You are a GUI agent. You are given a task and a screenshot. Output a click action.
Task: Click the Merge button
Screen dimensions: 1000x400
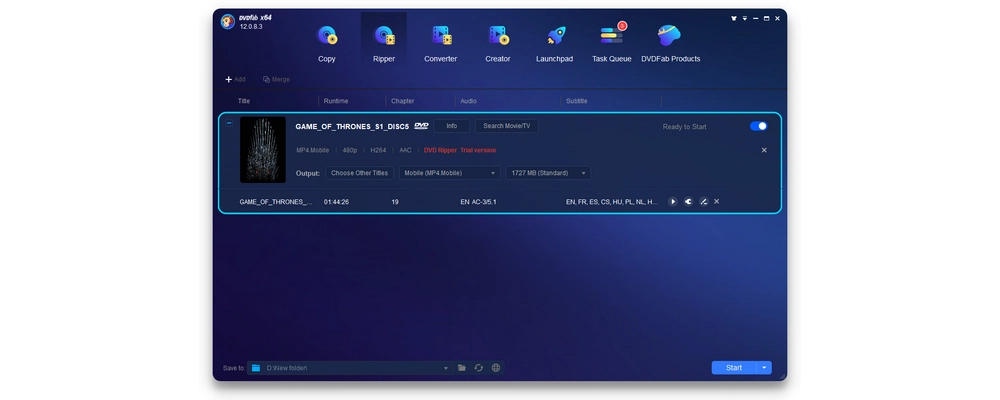click(x=276, y=80)
